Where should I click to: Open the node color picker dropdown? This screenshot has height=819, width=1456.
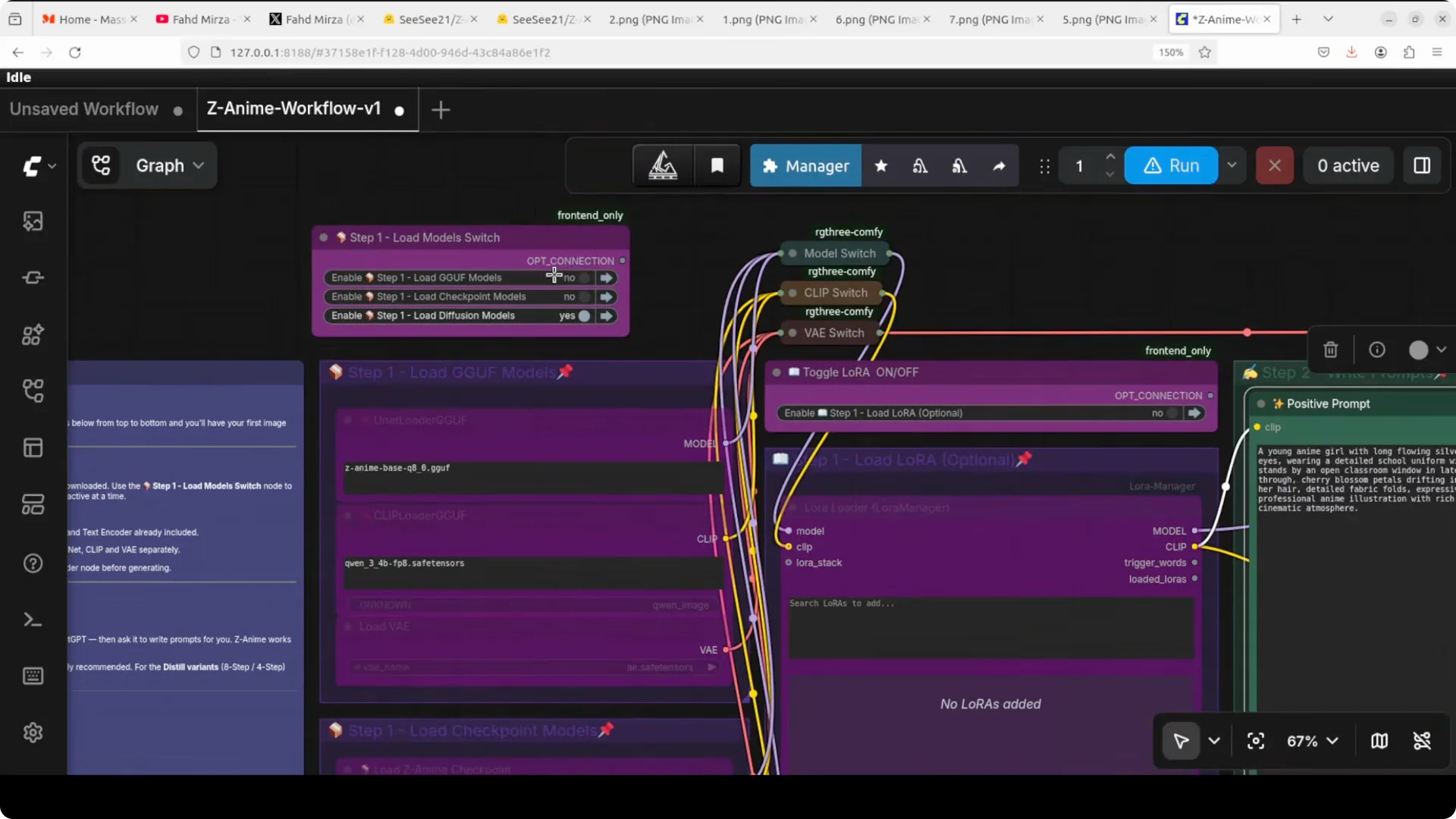(1427, 350)
